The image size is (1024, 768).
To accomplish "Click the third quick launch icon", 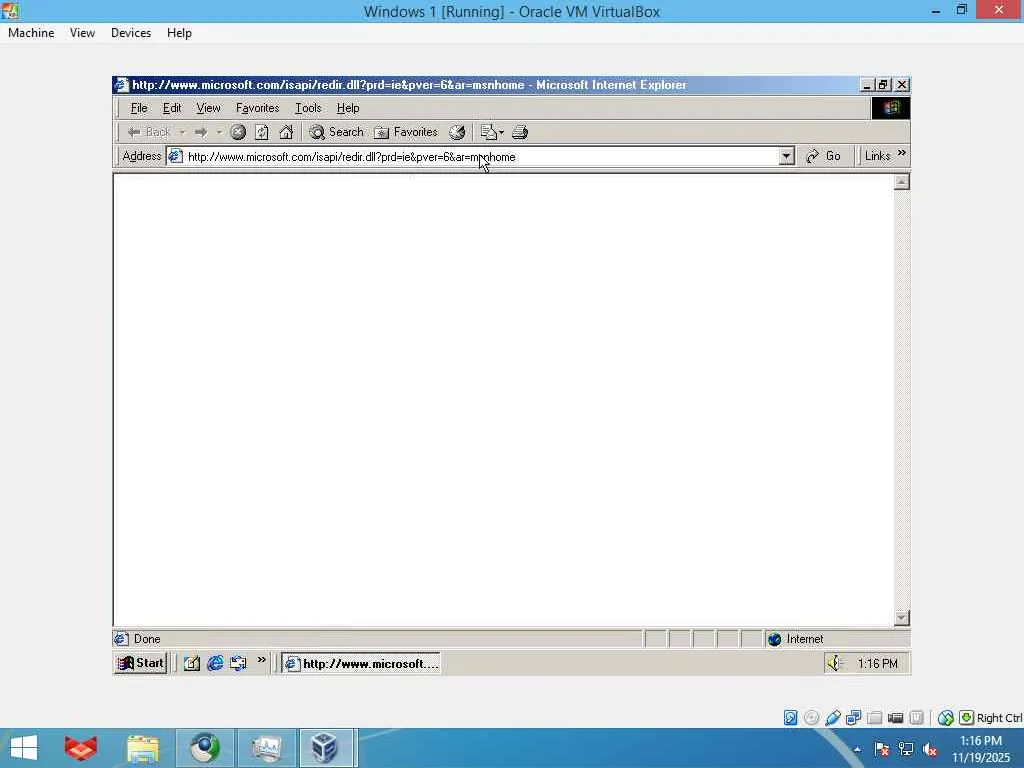I will coord(238,664).
